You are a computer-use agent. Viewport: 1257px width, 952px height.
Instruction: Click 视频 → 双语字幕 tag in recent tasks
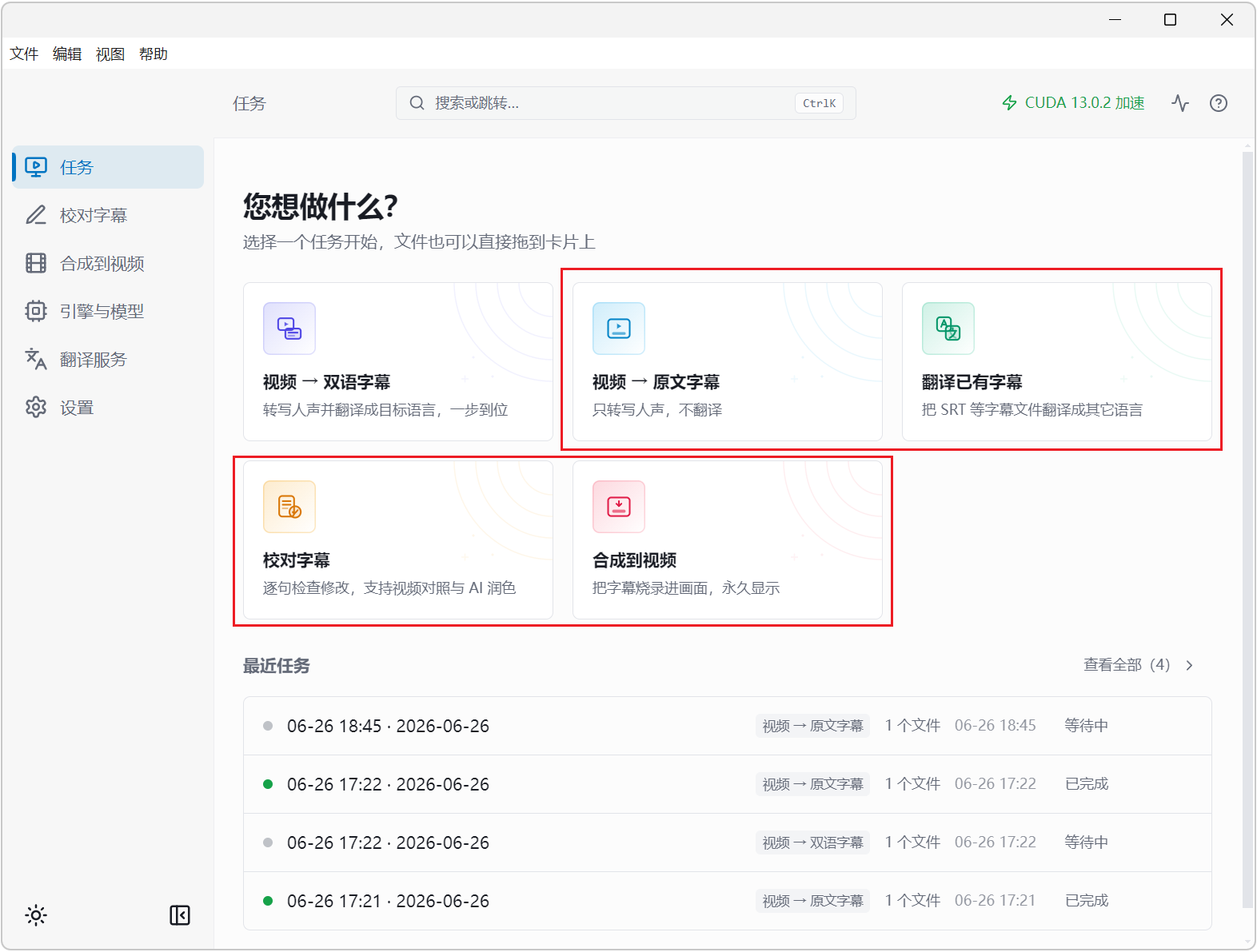[812, 842]
